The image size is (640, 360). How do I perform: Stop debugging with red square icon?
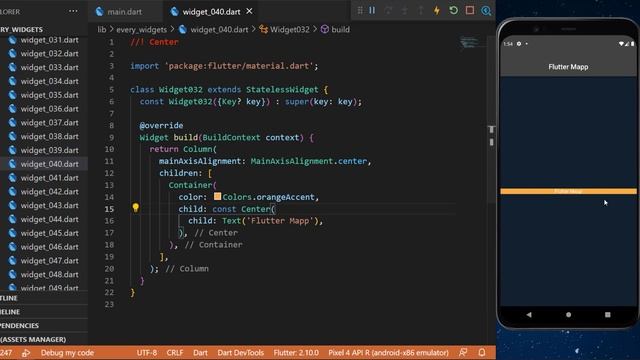pyautogui.click(x=470, y=11)
